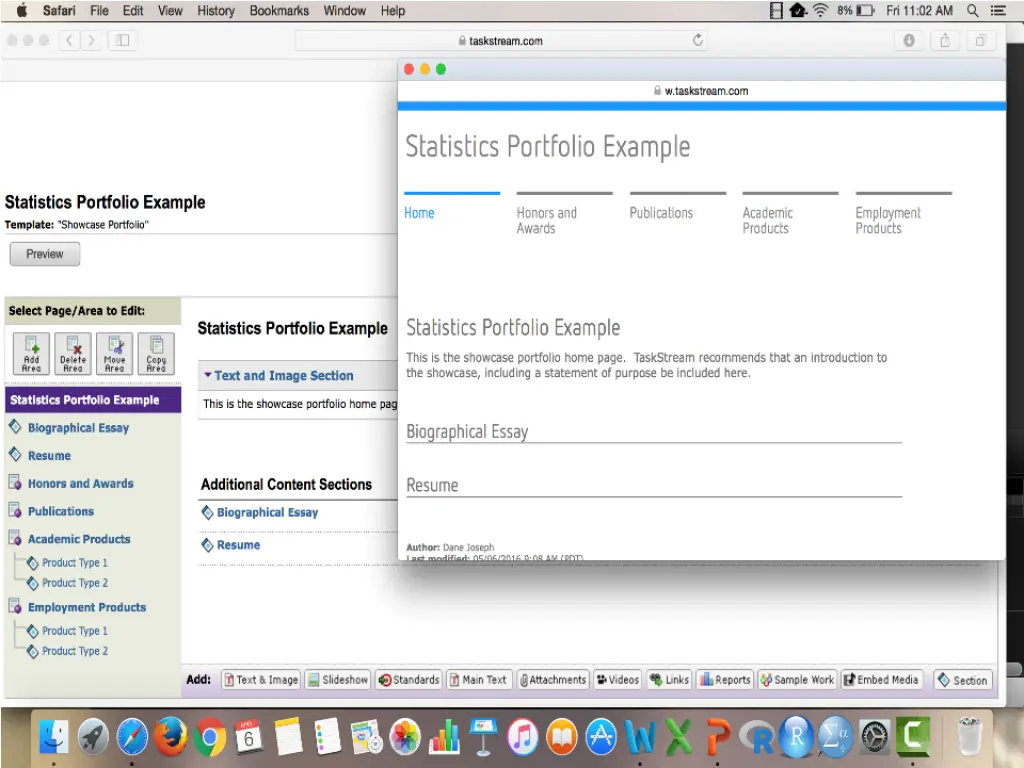Screen dimensions: 1024x768
Task: Go forward in Safari
Action: coord(91,40)
